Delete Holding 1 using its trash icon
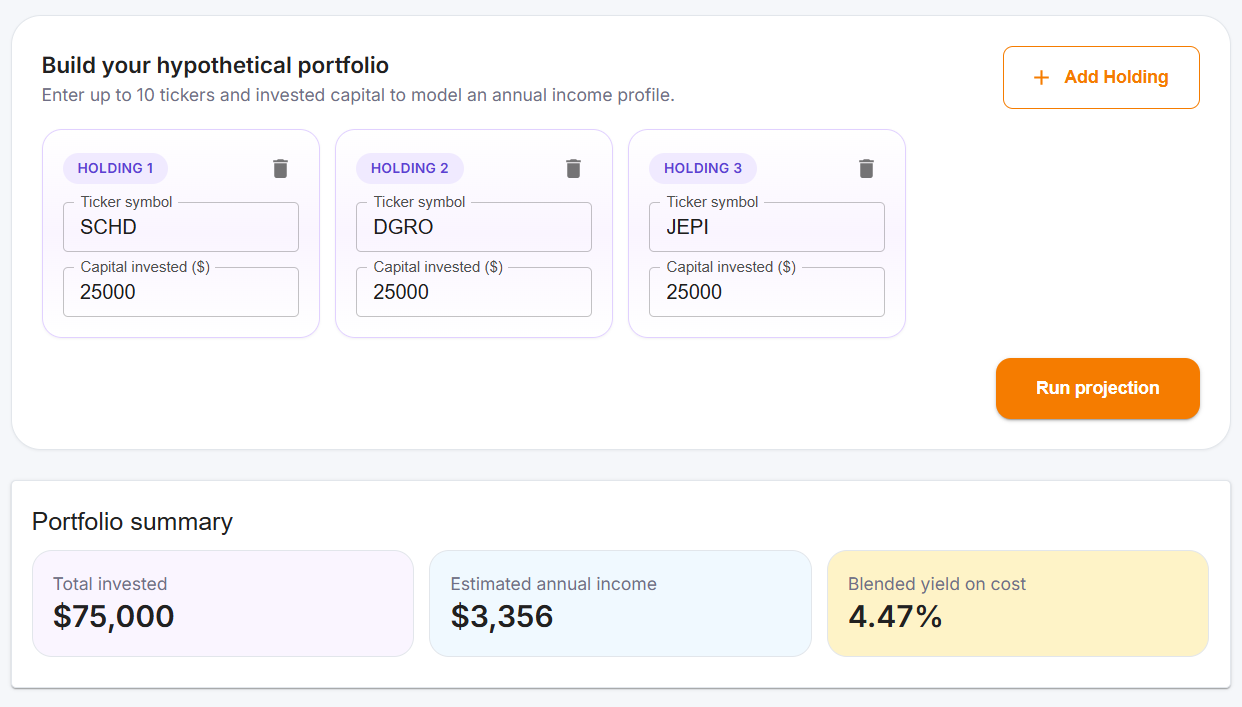 [x=280, y=169]
